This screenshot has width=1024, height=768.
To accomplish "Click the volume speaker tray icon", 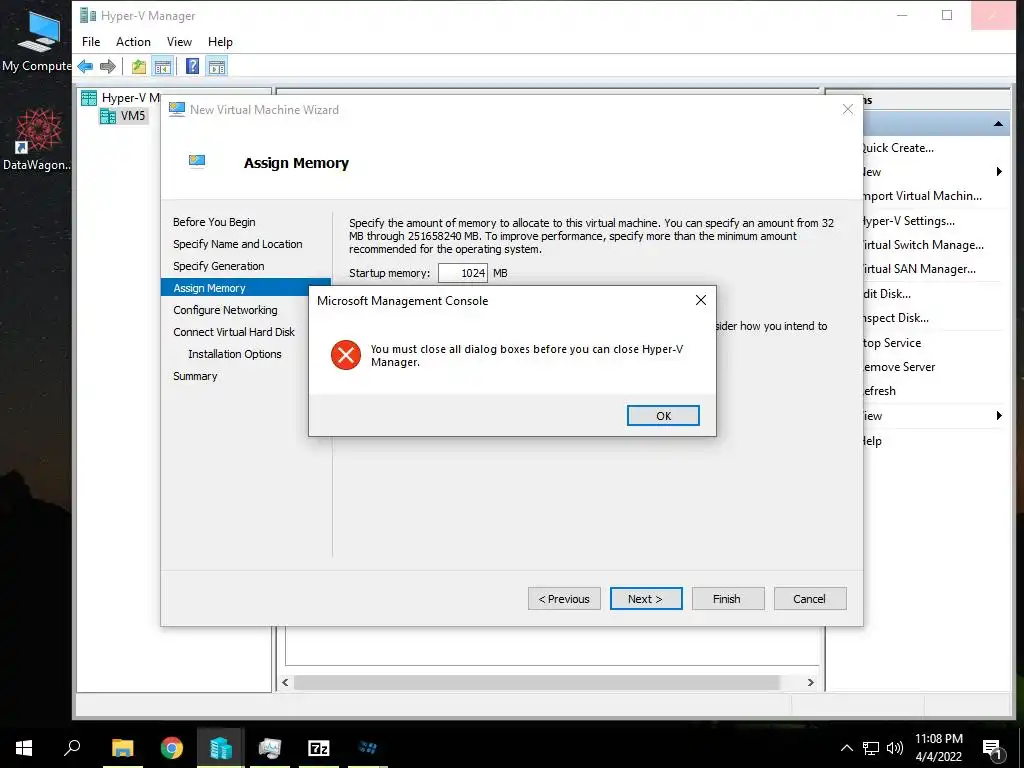I will tap(895, 748).
